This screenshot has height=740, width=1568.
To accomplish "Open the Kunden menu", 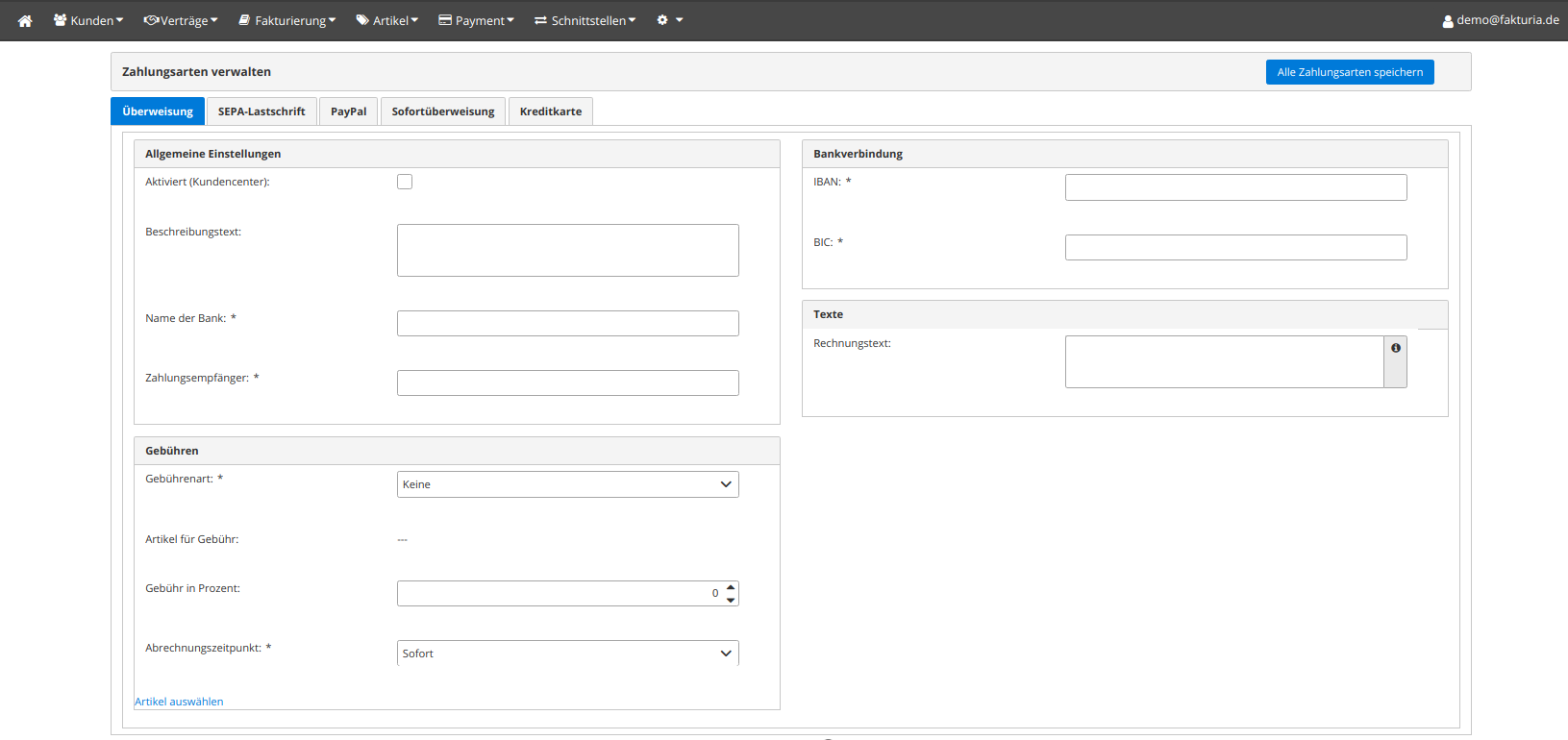I will click(x=88, y=20).
